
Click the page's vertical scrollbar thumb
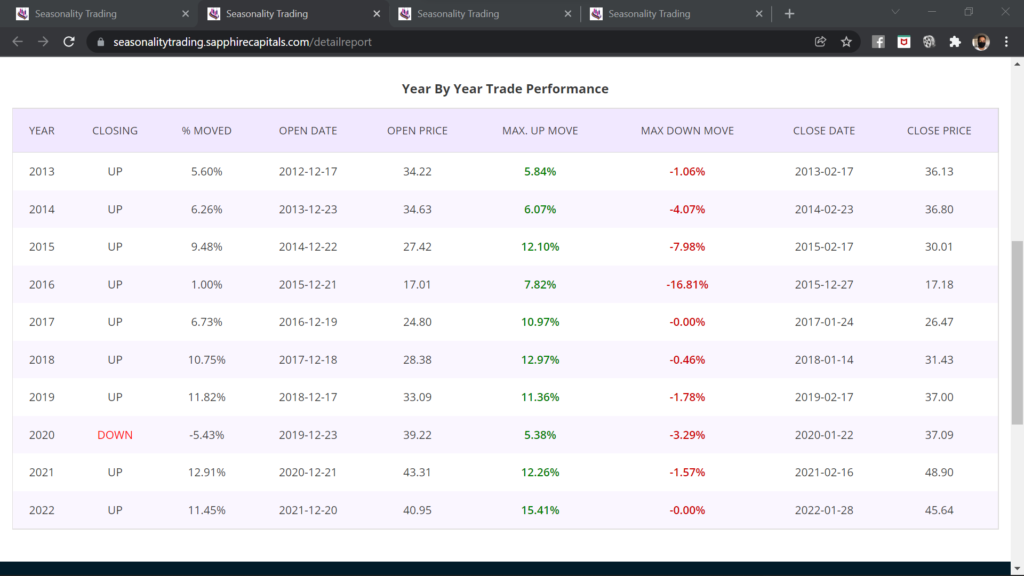[1016, 332]
